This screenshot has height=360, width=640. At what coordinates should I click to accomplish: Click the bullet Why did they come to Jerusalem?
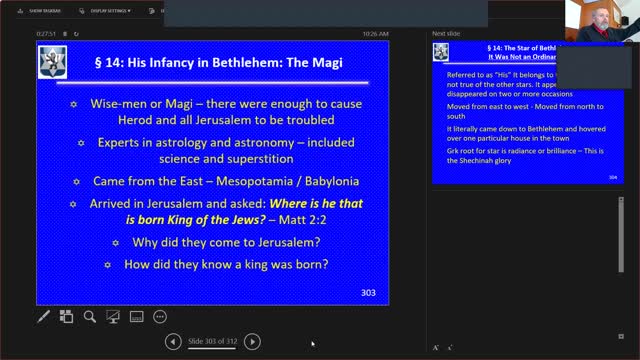click(226, 242)
